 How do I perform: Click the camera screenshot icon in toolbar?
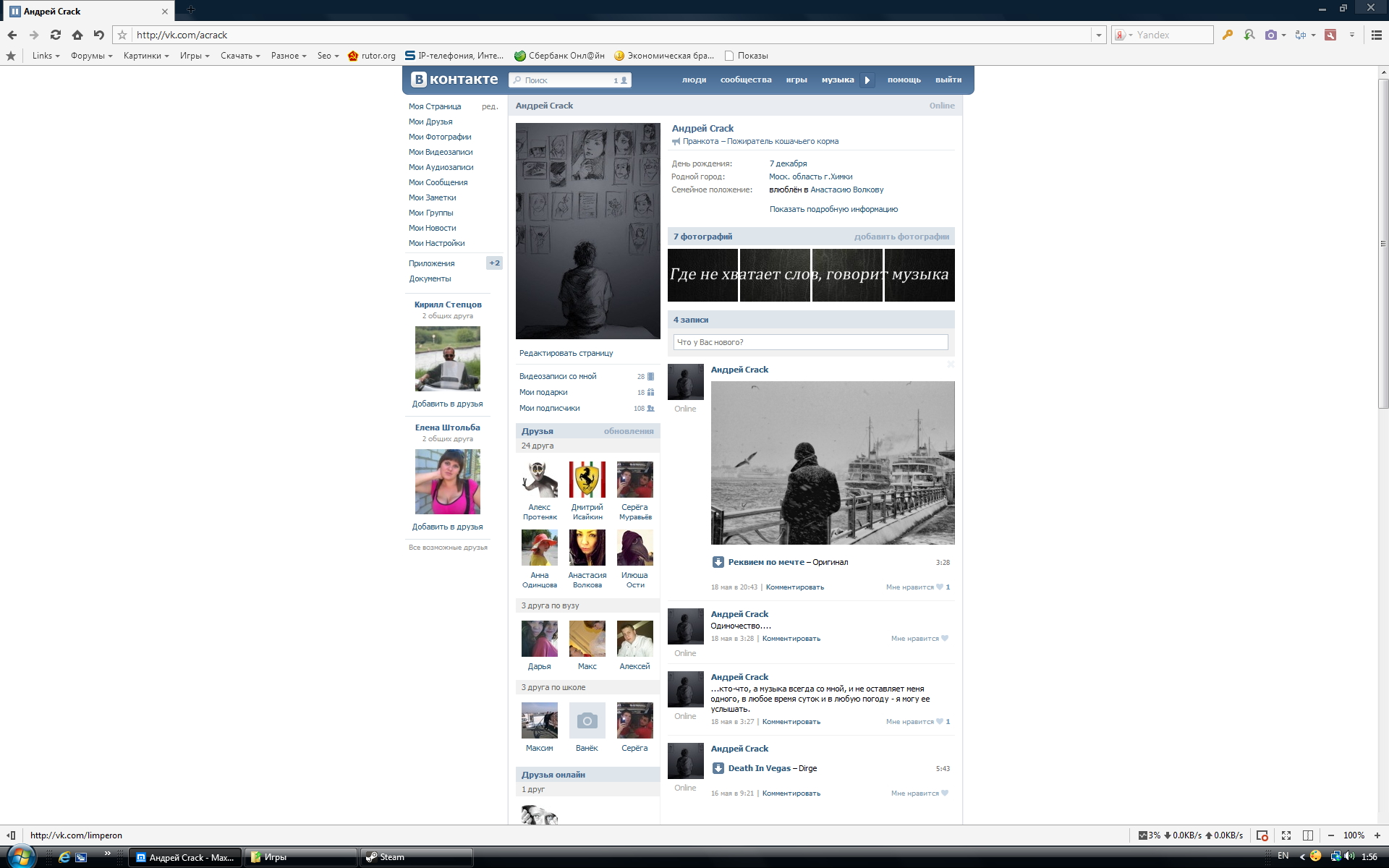coord(1270,35)
